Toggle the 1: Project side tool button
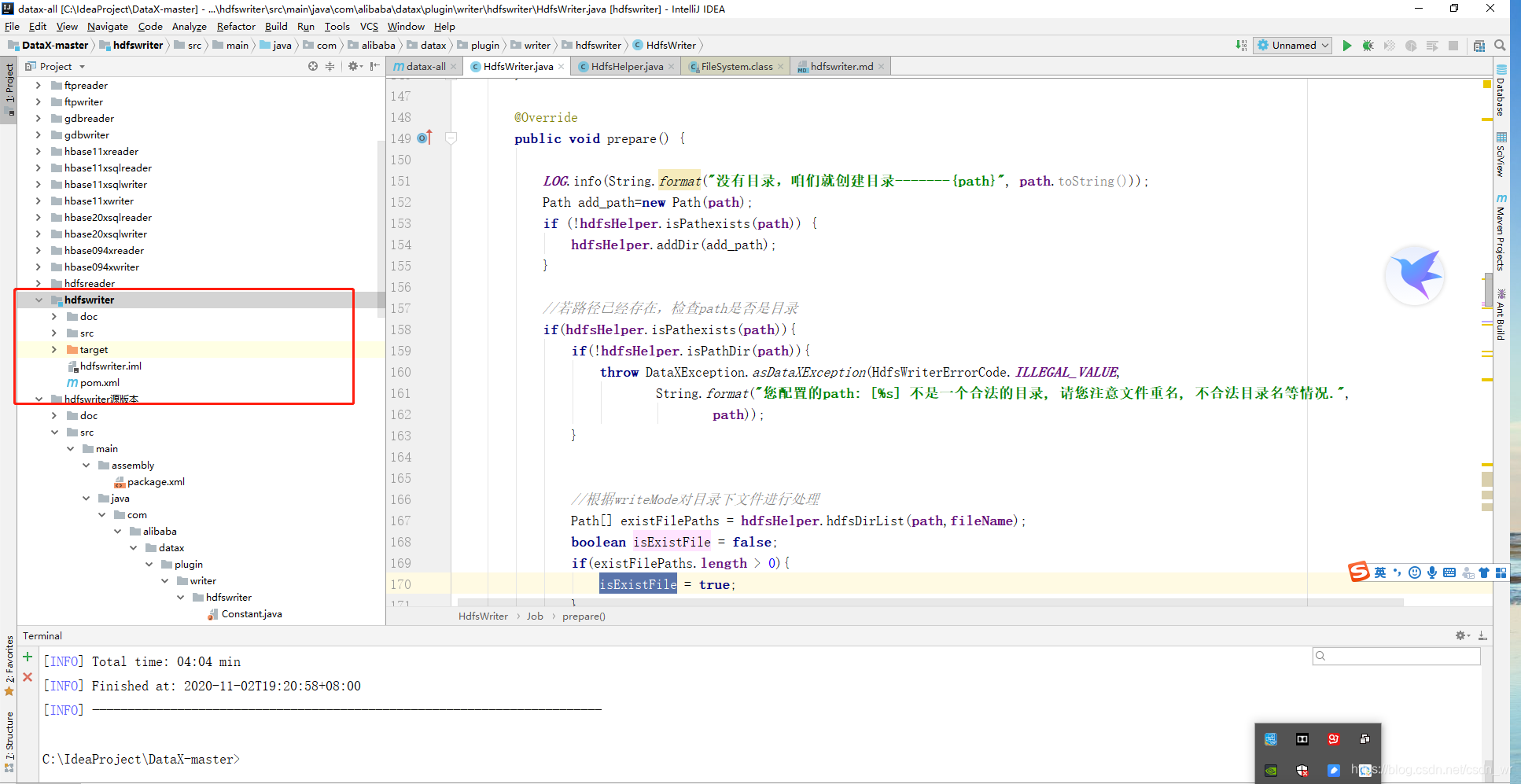 pos(9,88)
